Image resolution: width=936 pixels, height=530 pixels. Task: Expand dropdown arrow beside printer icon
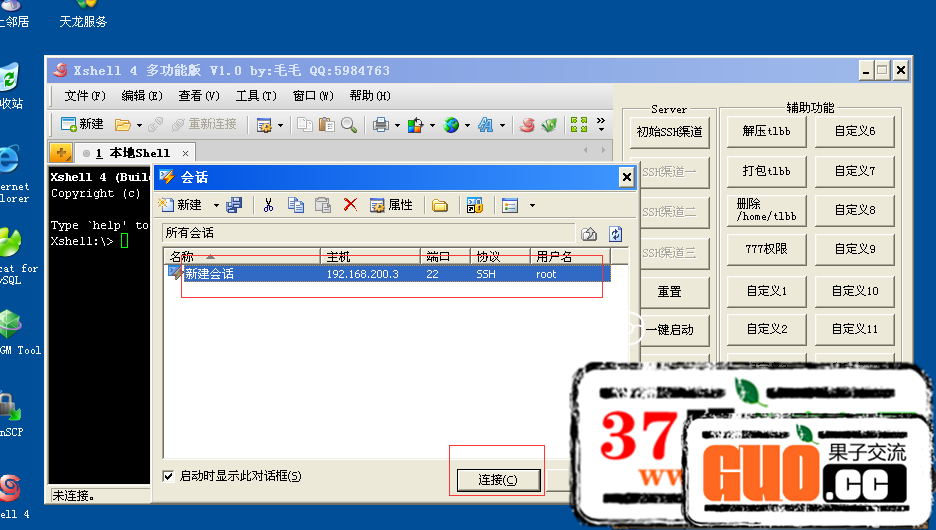(397, 125)
